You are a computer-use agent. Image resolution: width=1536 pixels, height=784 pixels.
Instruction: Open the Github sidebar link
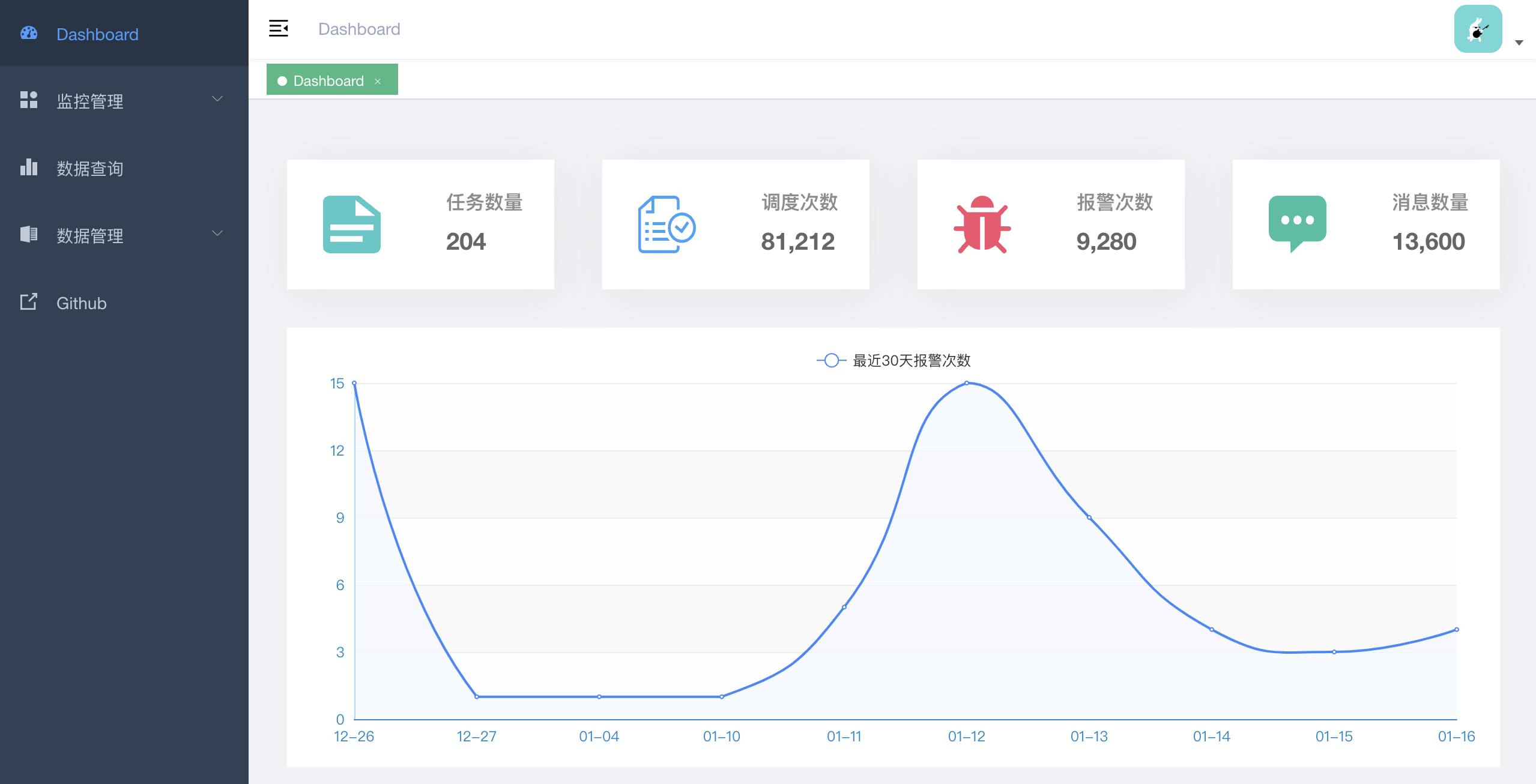pyautogui.click(x=82, y=303)
